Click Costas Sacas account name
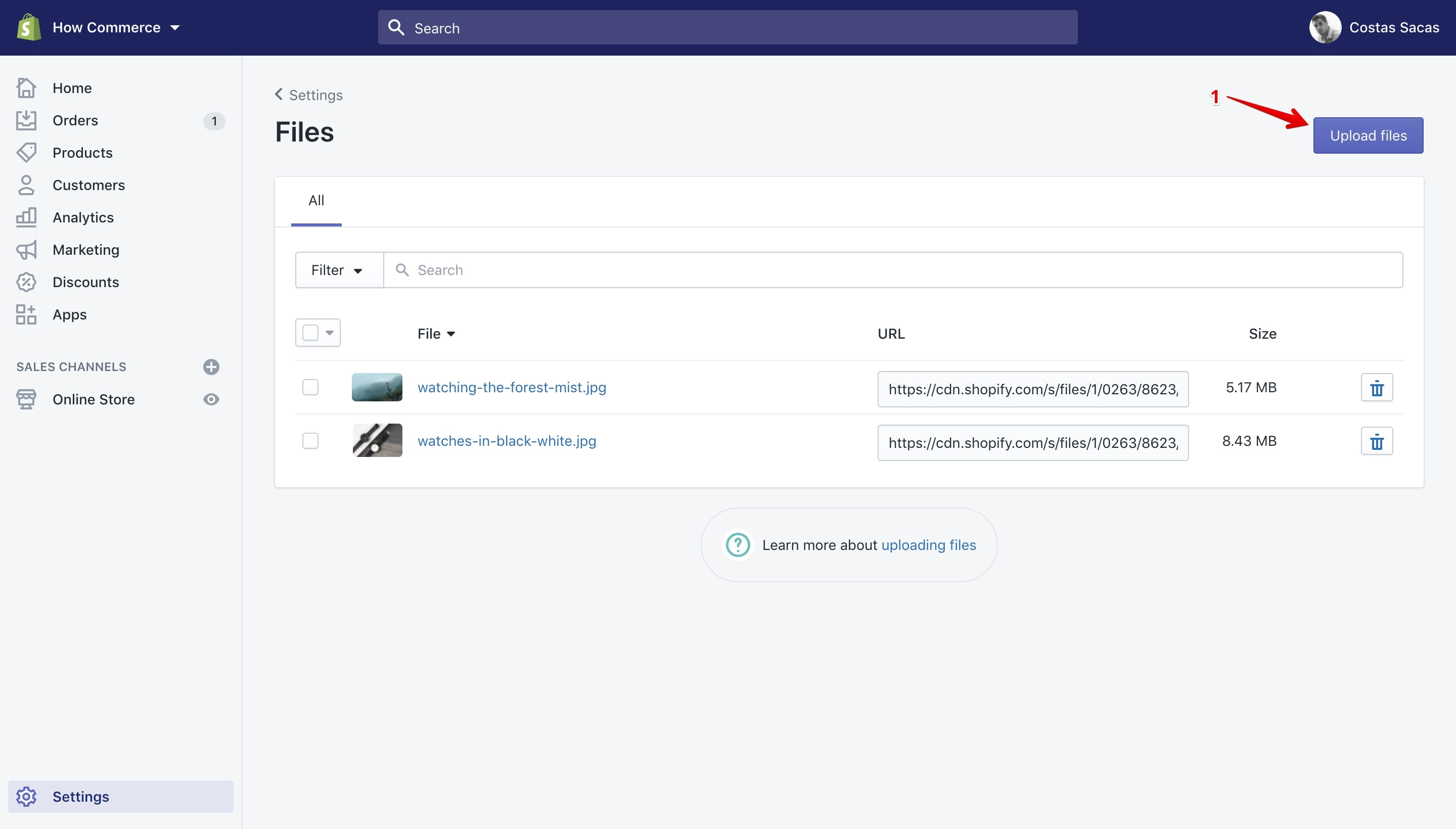Screen dimensions: 1456x829 pos(1394,27)
